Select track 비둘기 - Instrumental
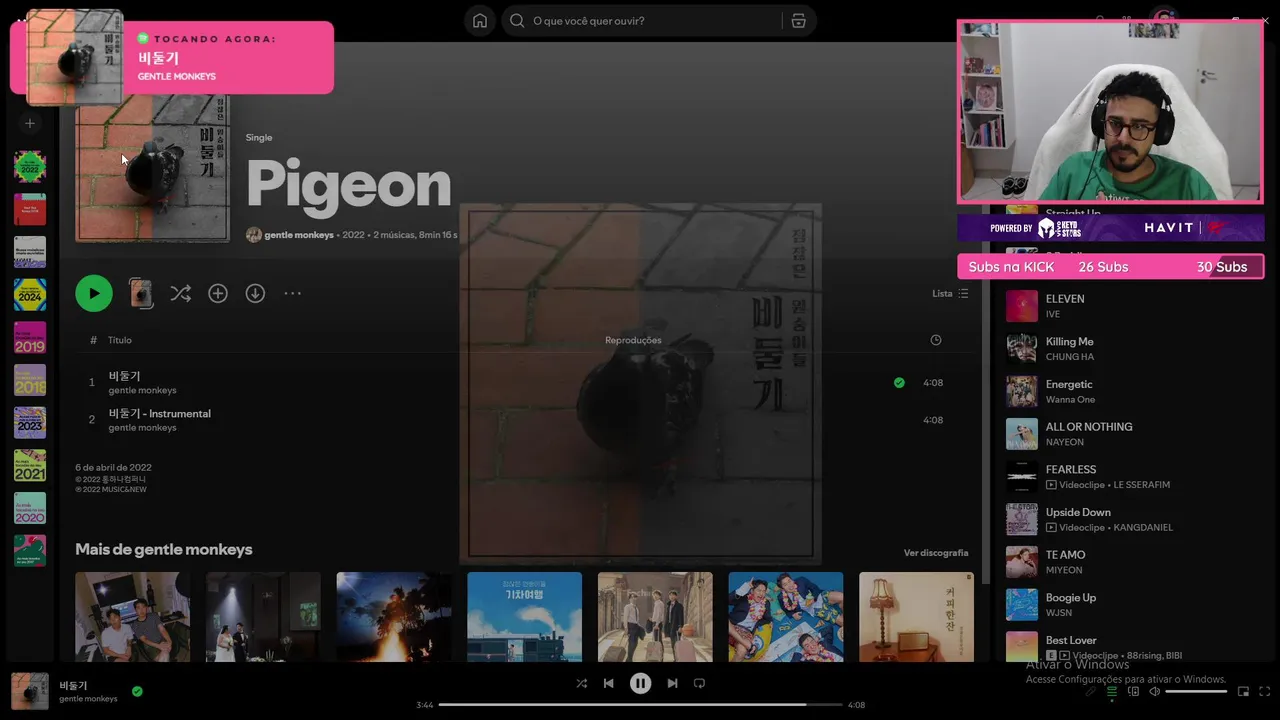The width and height of the screenshot is (1280, 720). click(x=525, y=420)
